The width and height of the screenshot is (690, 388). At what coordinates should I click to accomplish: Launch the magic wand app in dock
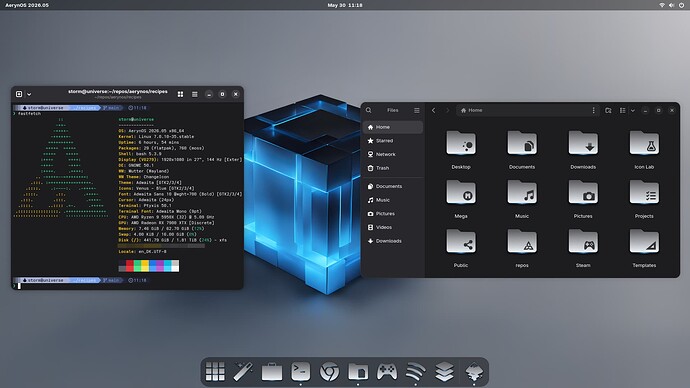click(x=243, y=372)
